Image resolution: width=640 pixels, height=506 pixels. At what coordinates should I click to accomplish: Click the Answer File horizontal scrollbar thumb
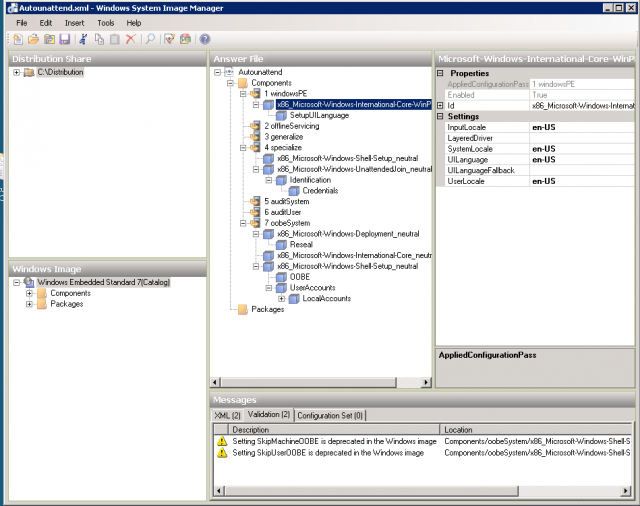point(308,382)
